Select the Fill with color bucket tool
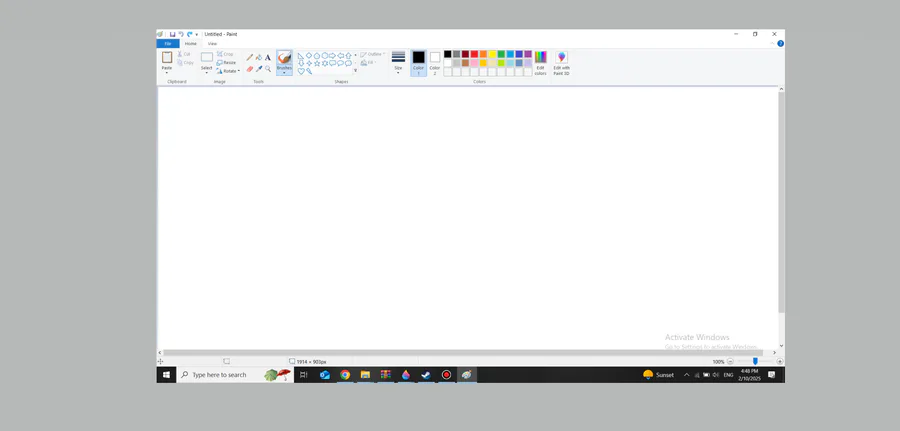This screenshot has width=900, height=431. coord(259,57)
